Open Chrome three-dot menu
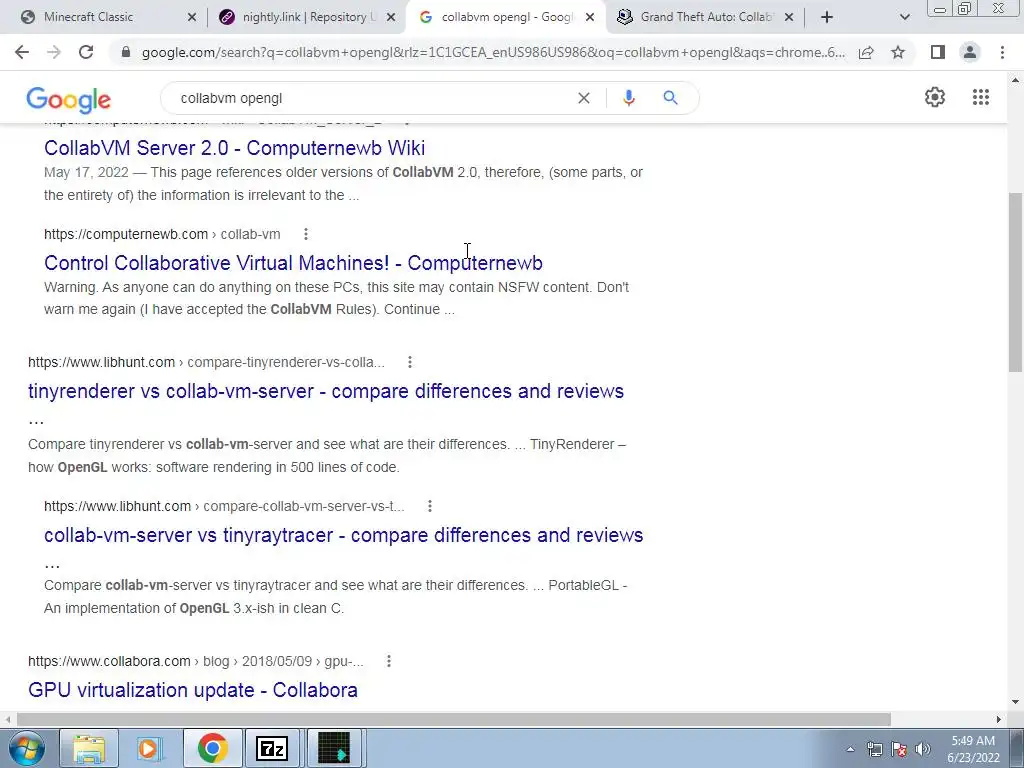Screen dimensions: 1024x768 click(x=1002, y=52)
